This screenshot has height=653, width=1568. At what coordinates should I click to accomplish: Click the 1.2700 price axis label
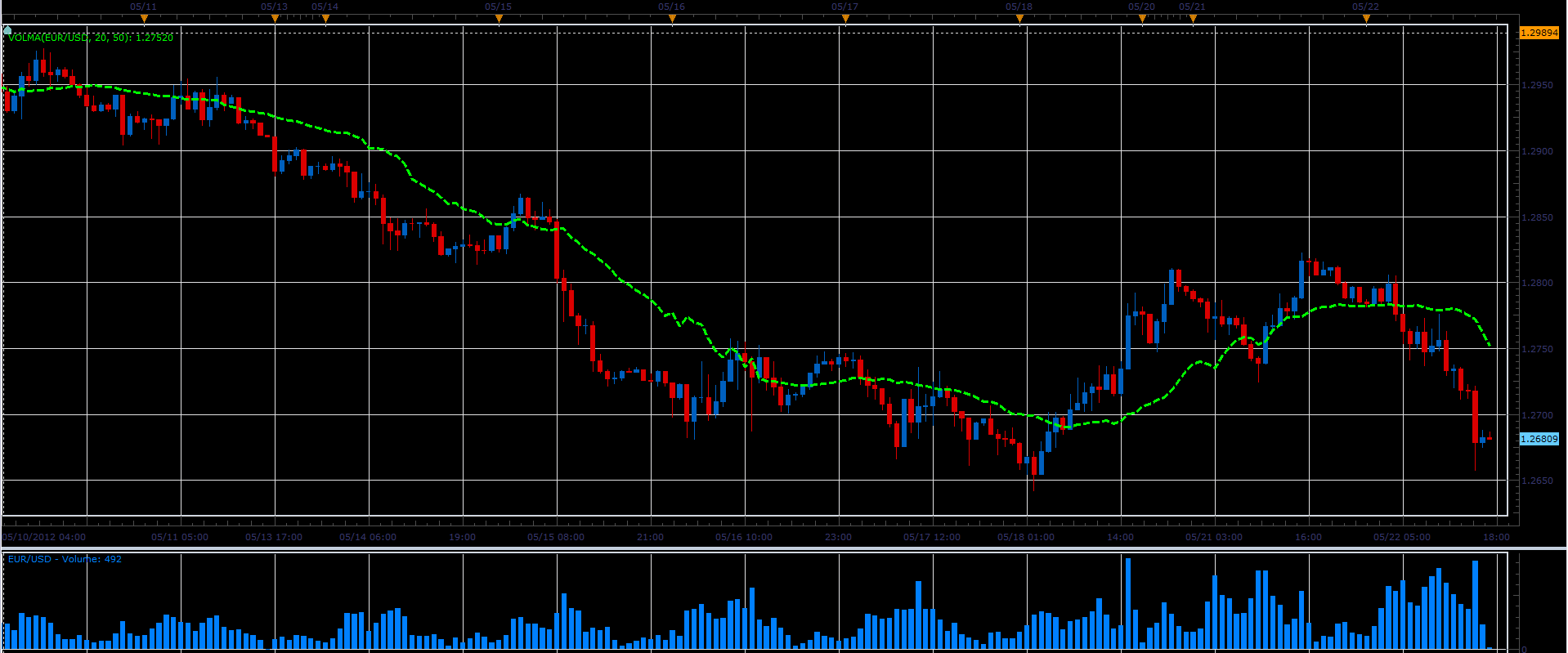pyautogui.click(x=1537, y=415)
